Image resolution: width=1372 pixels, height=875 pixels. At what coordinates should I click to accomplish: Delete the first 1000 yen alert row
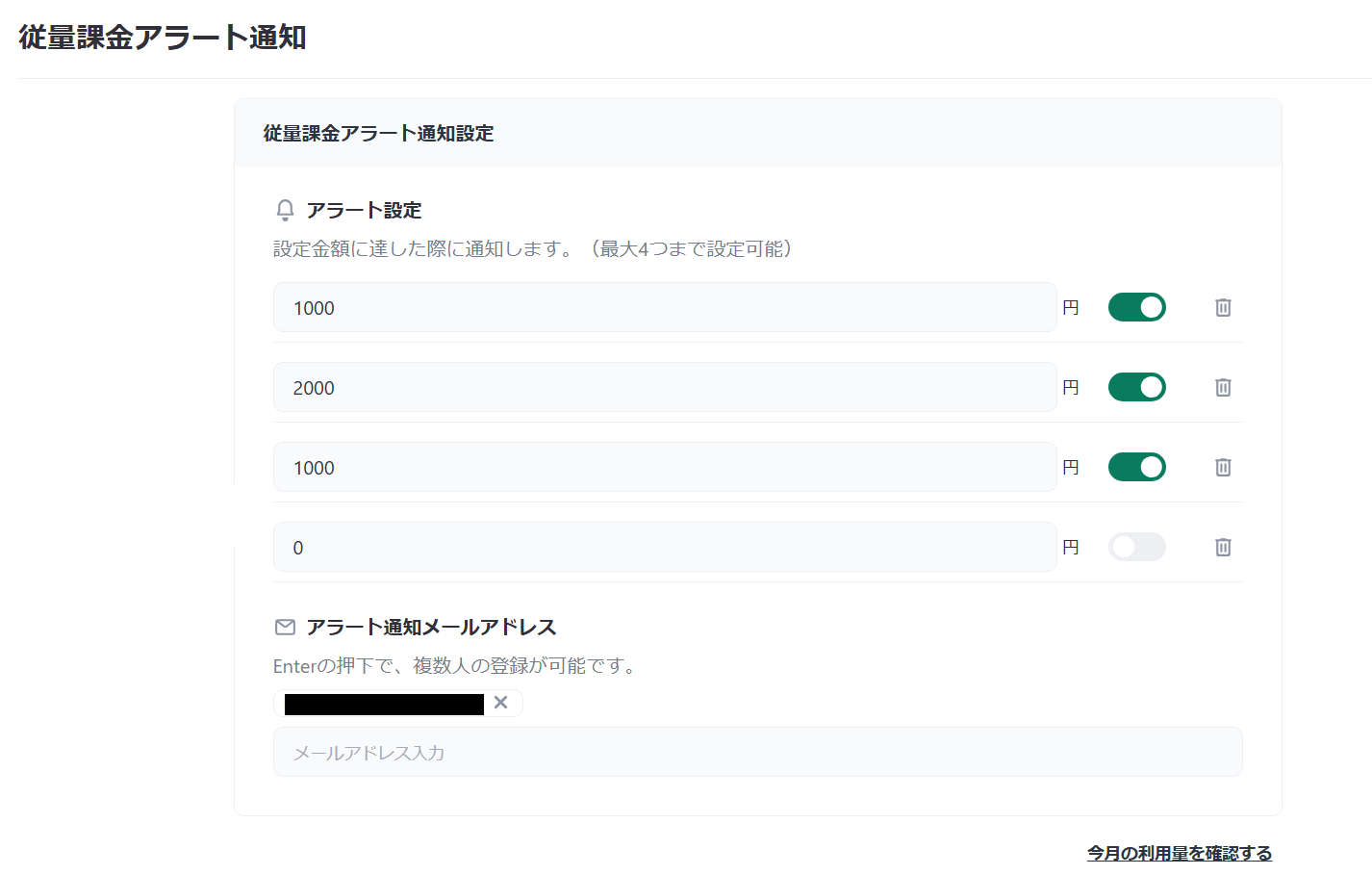[1223, 307]
